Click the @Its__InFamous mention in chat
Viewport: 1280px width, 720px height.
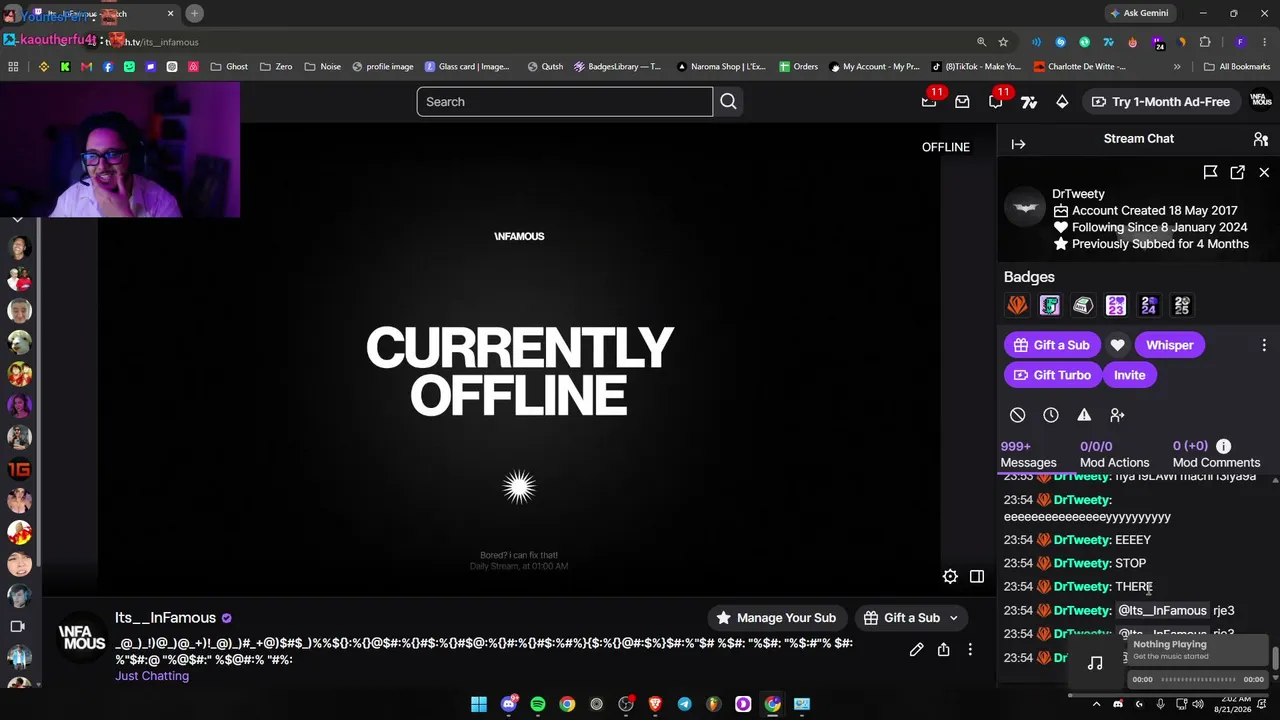1162,610
